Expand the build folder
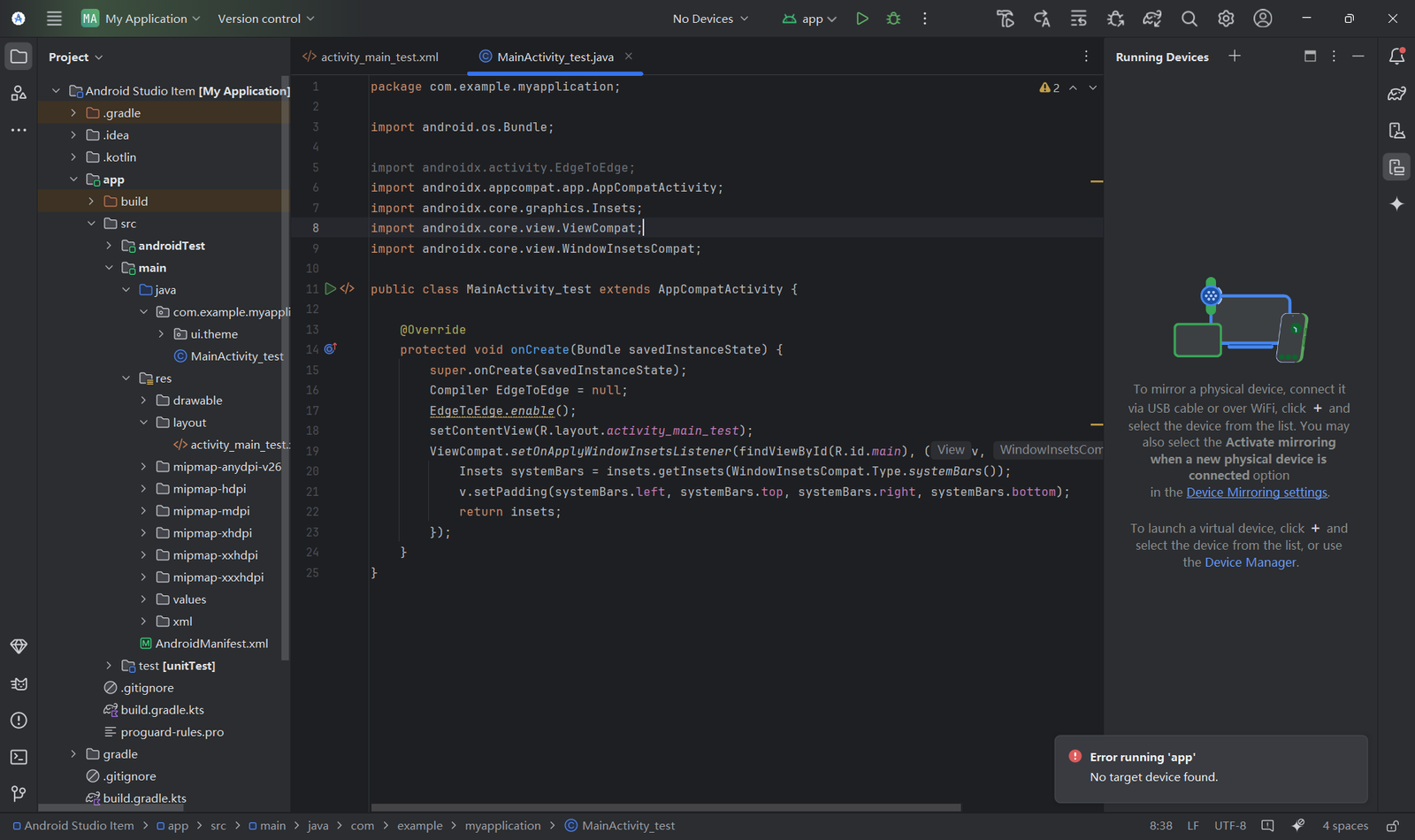 click(91, 202)
